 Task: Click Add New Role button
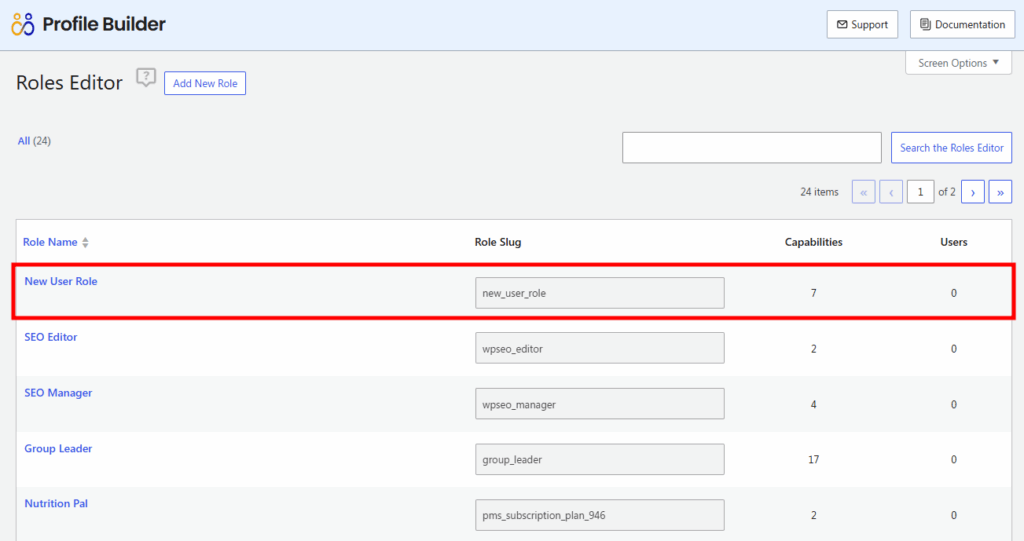(x=205, y=84)
